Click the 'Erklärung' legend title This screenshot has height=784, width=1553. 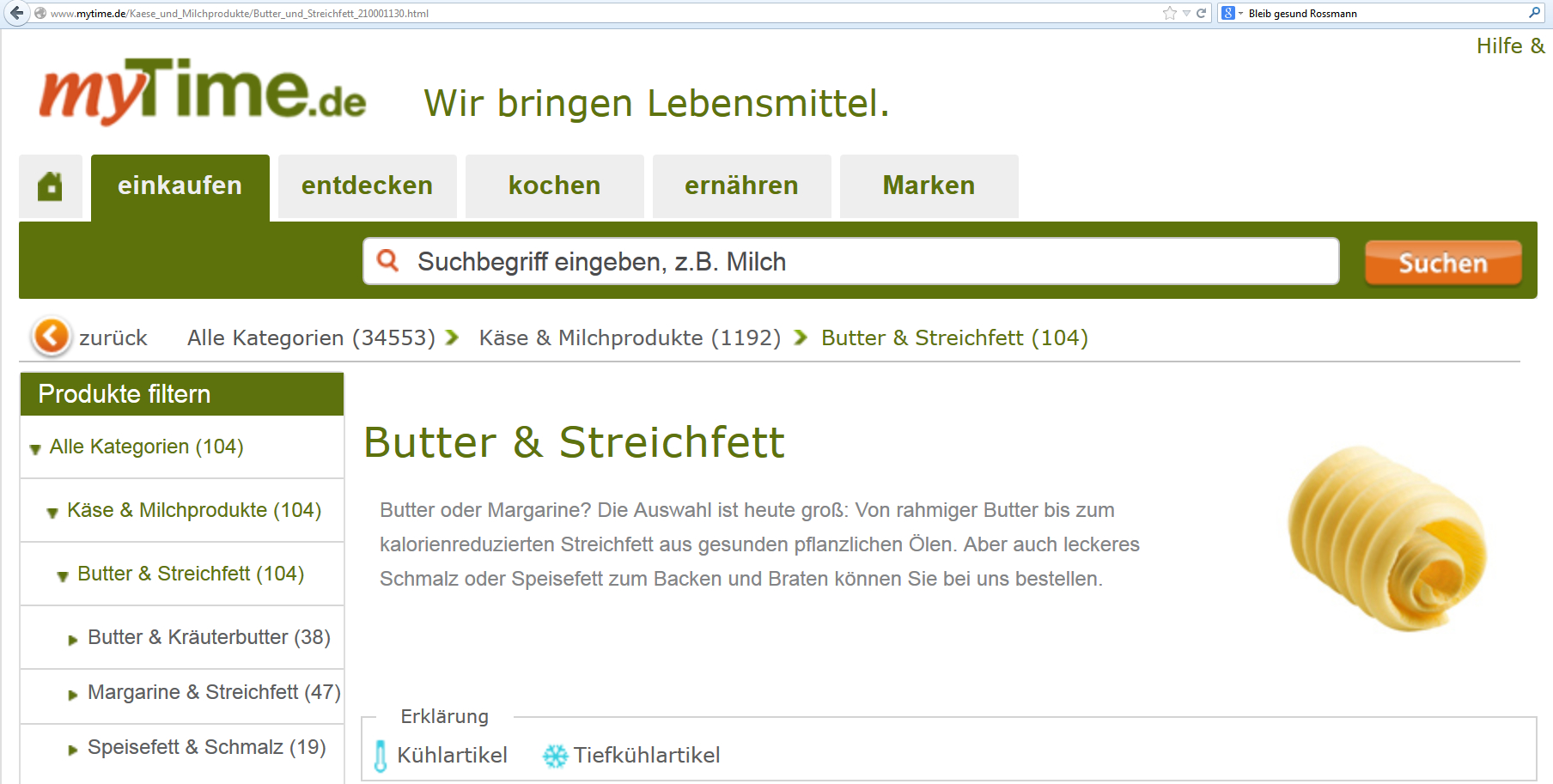(x=444, y=716)
